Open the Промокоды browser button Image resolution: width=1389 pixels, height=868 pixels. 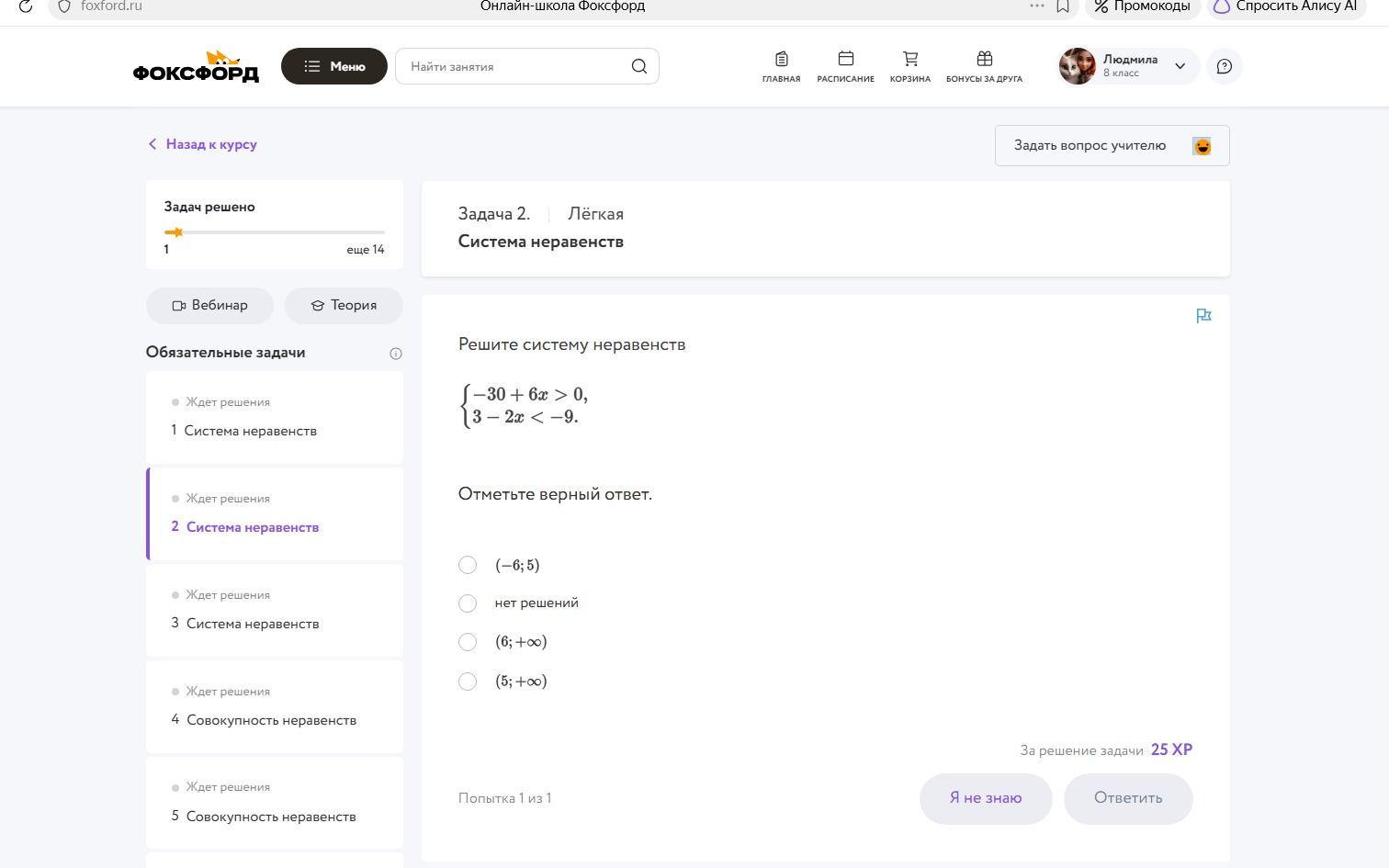click(1143, 7)
